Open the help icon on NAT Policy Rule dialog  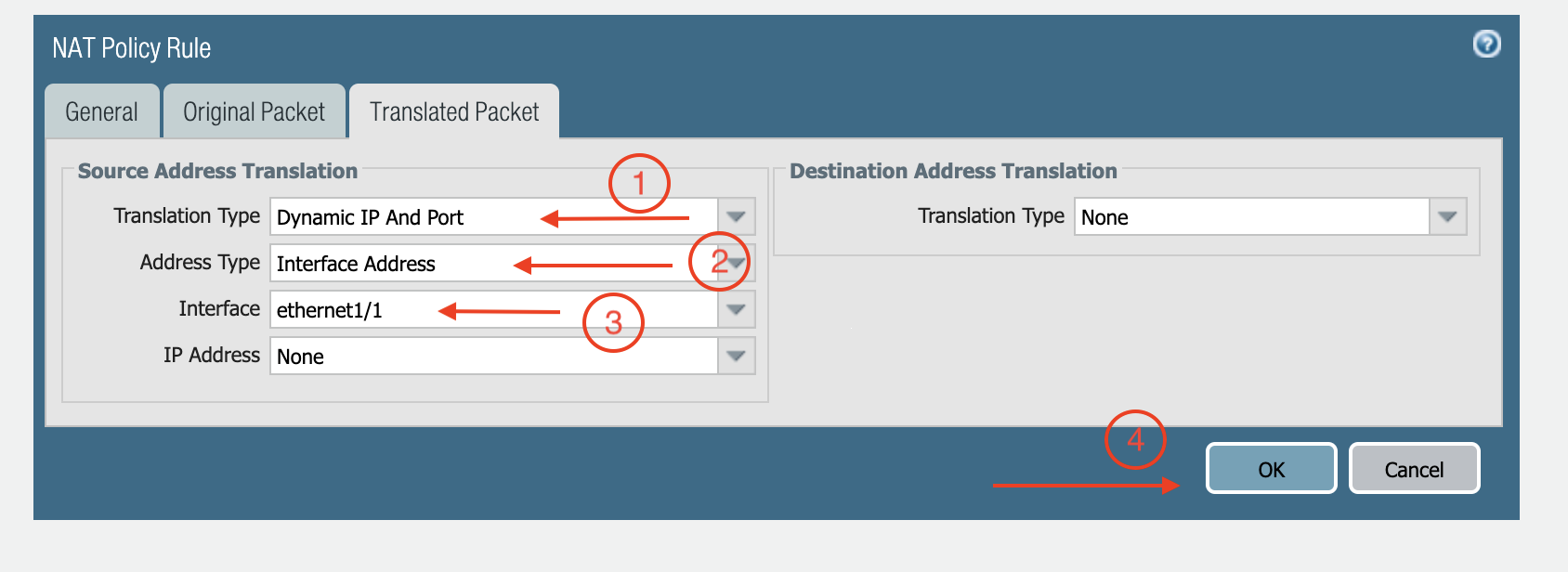click(1486, 44)
